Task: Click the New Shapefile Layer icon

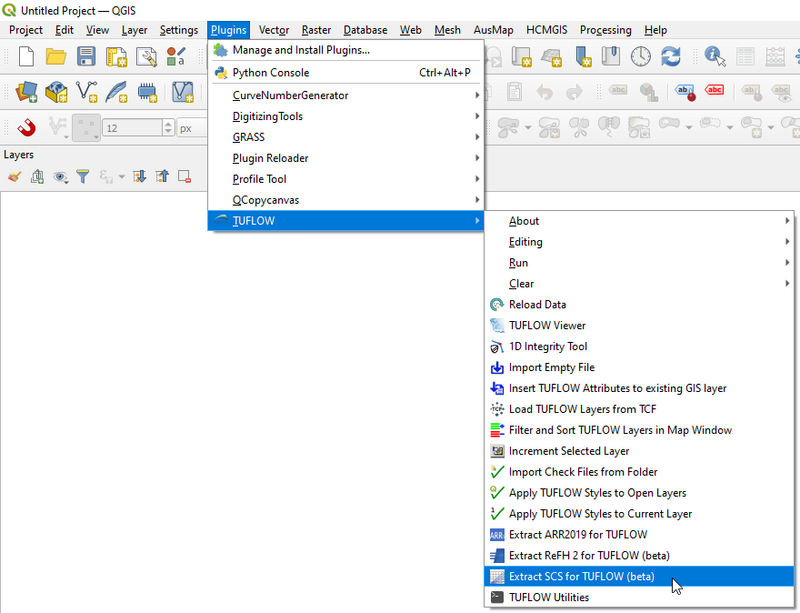Action: (88, 93)
